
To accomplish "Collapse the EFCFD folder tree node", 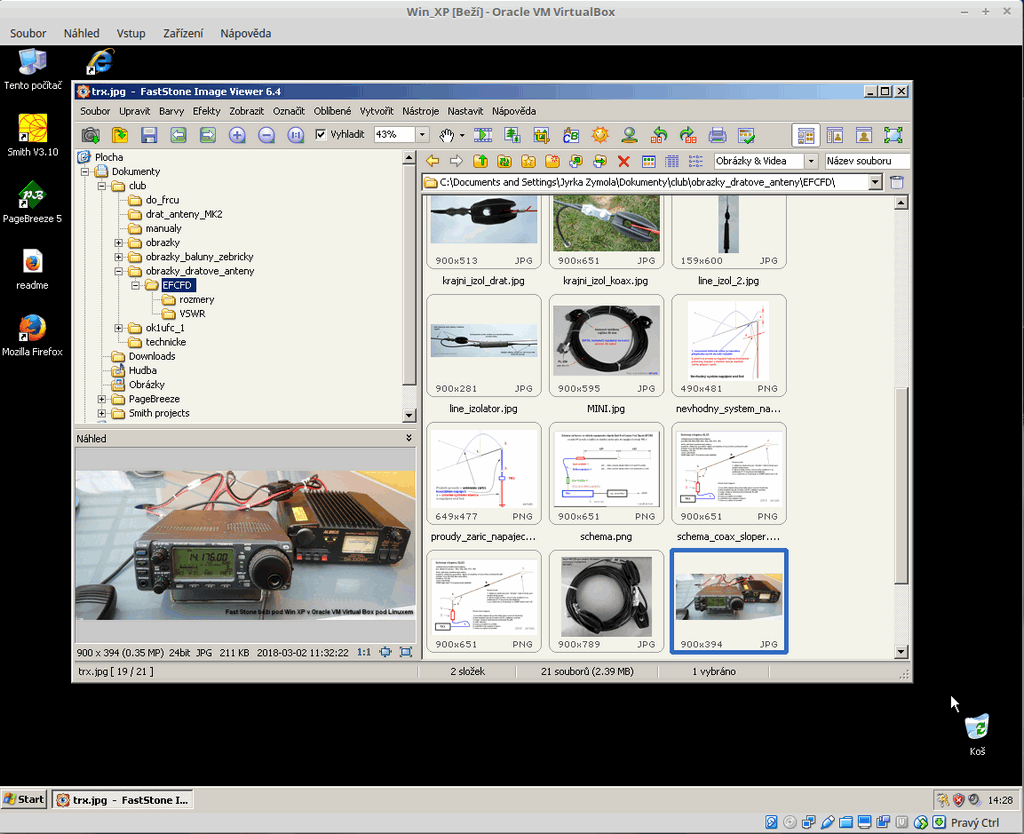I will 136,285.
